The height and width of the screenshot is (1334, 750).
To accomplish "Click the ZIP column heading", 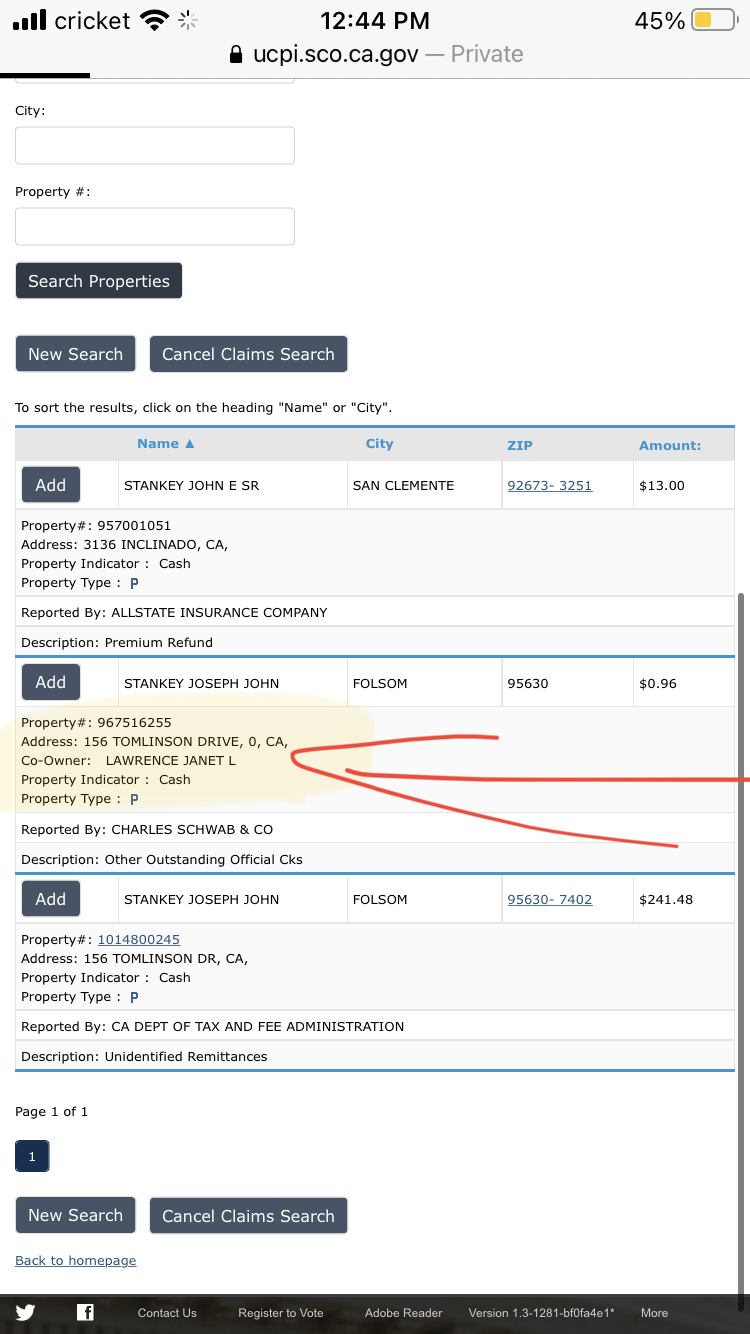I will click(520, 445).
